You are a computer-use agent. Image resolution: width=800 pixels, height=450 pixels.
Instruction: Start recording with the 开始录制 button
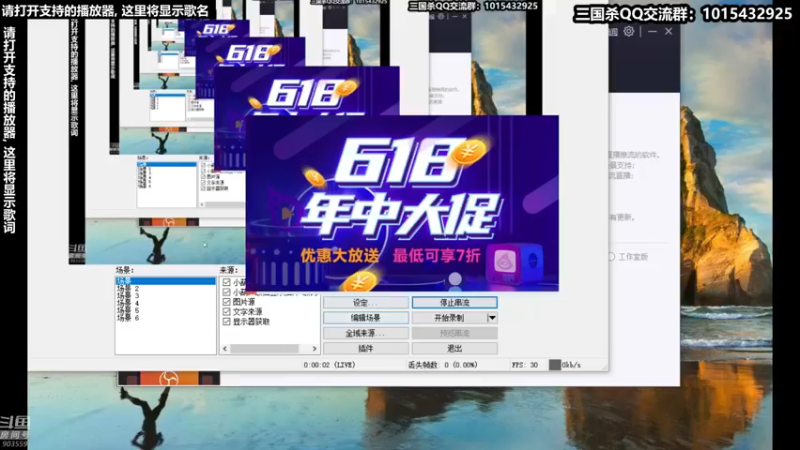point(449,318)
